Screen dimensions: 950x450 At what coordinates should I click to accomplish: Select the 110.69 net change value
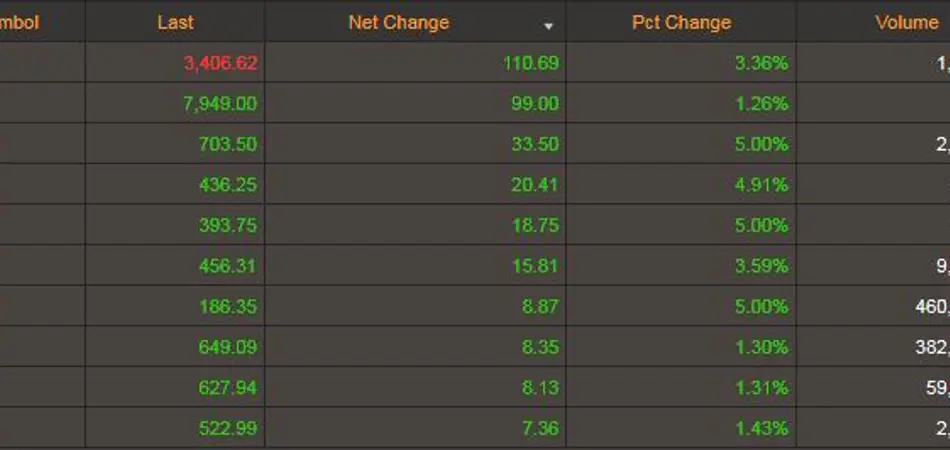click(x=530, y=63)
